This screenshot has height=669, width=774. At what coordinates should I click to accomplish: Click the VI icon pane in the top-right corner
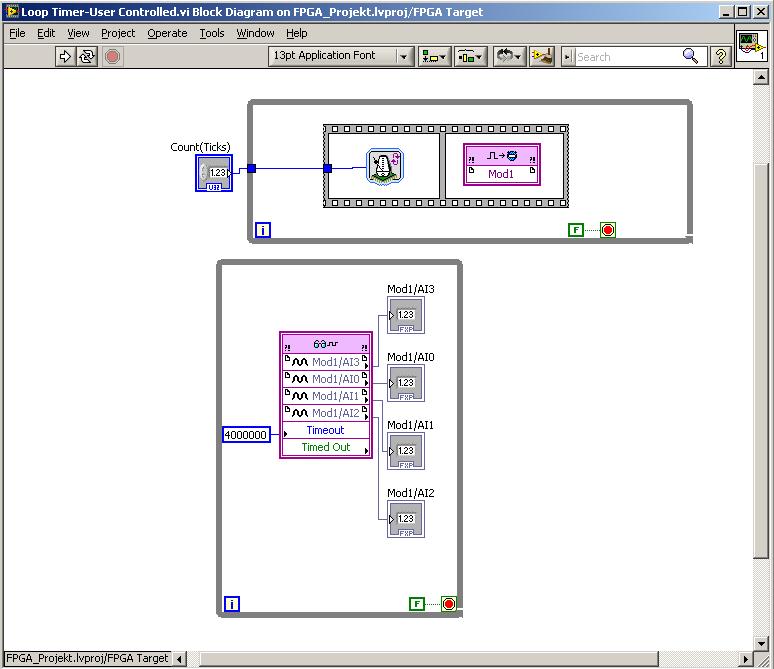[751, 46]
